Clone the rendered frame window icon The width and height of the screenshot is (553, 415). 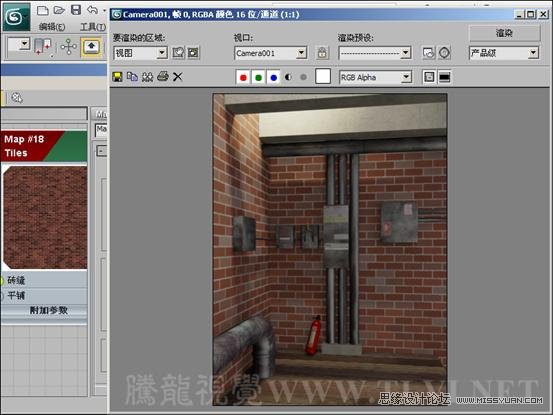click(x=147, y=77)
